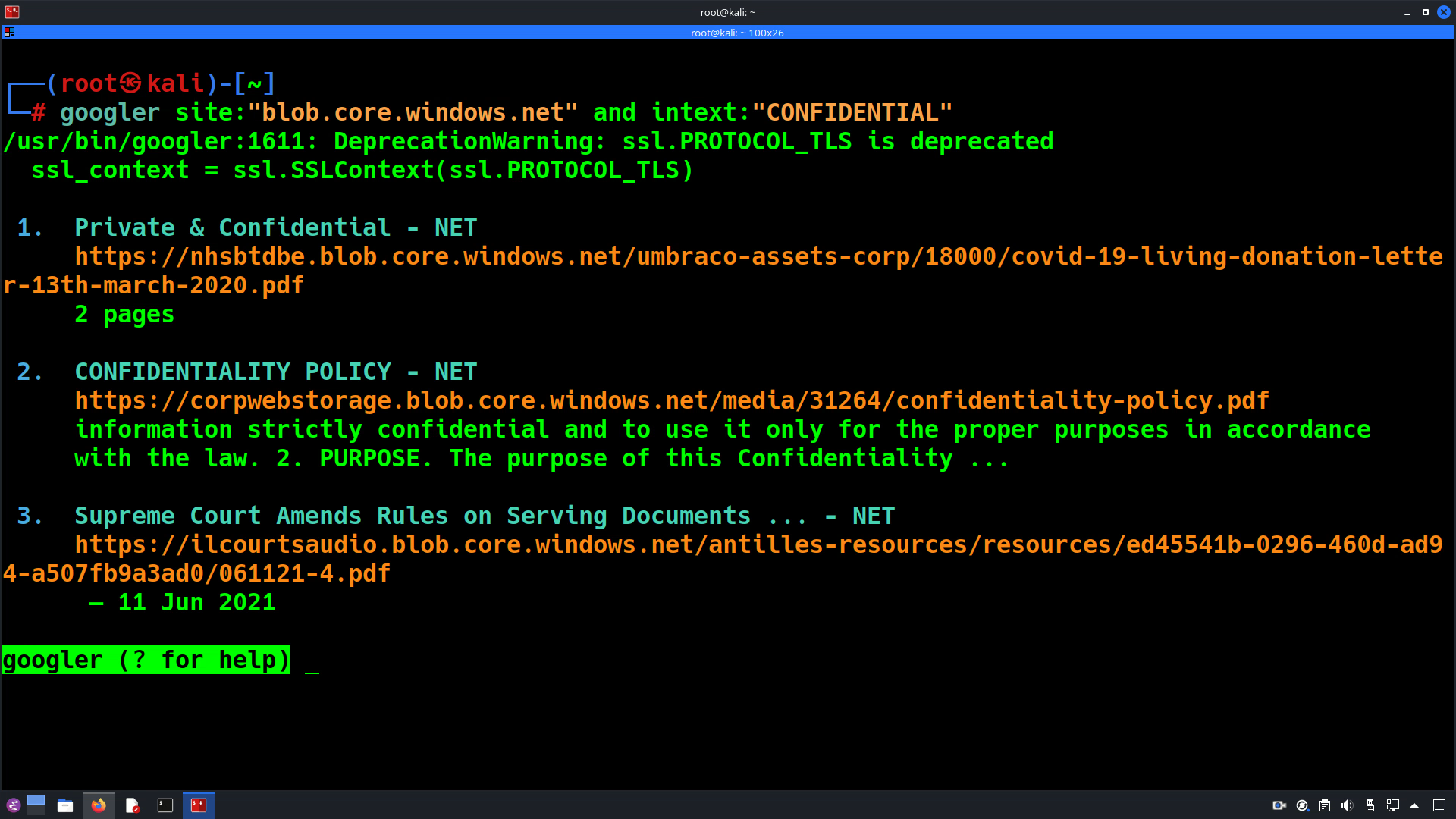1456x819 pixels.
Task: Open the removable USB devices icon
Action: [1370, 805]
